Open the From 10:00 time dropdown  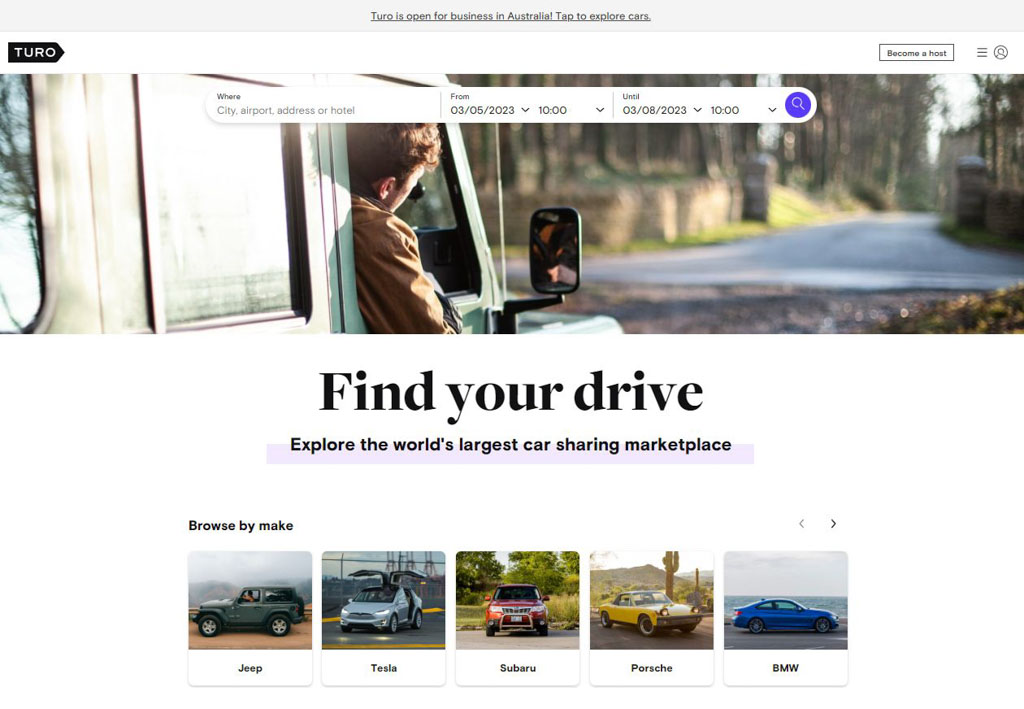pyautogui.click(x=565, y=110)
